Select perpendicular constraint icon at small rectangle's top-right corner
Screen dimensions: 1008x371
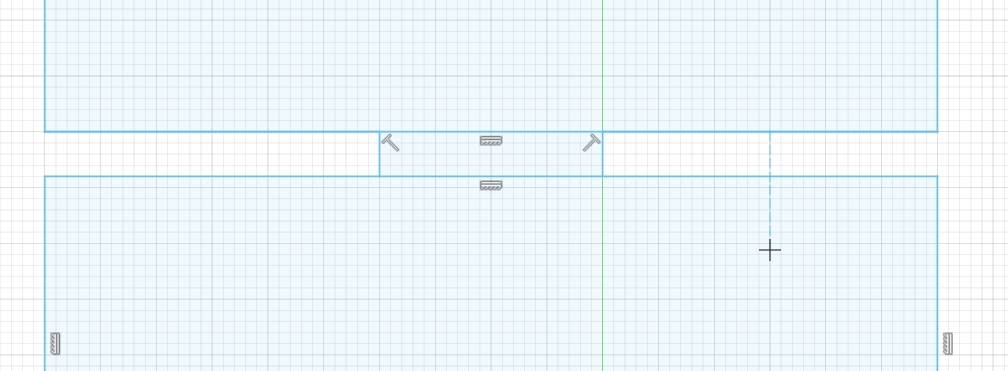(x=591, y=143)
